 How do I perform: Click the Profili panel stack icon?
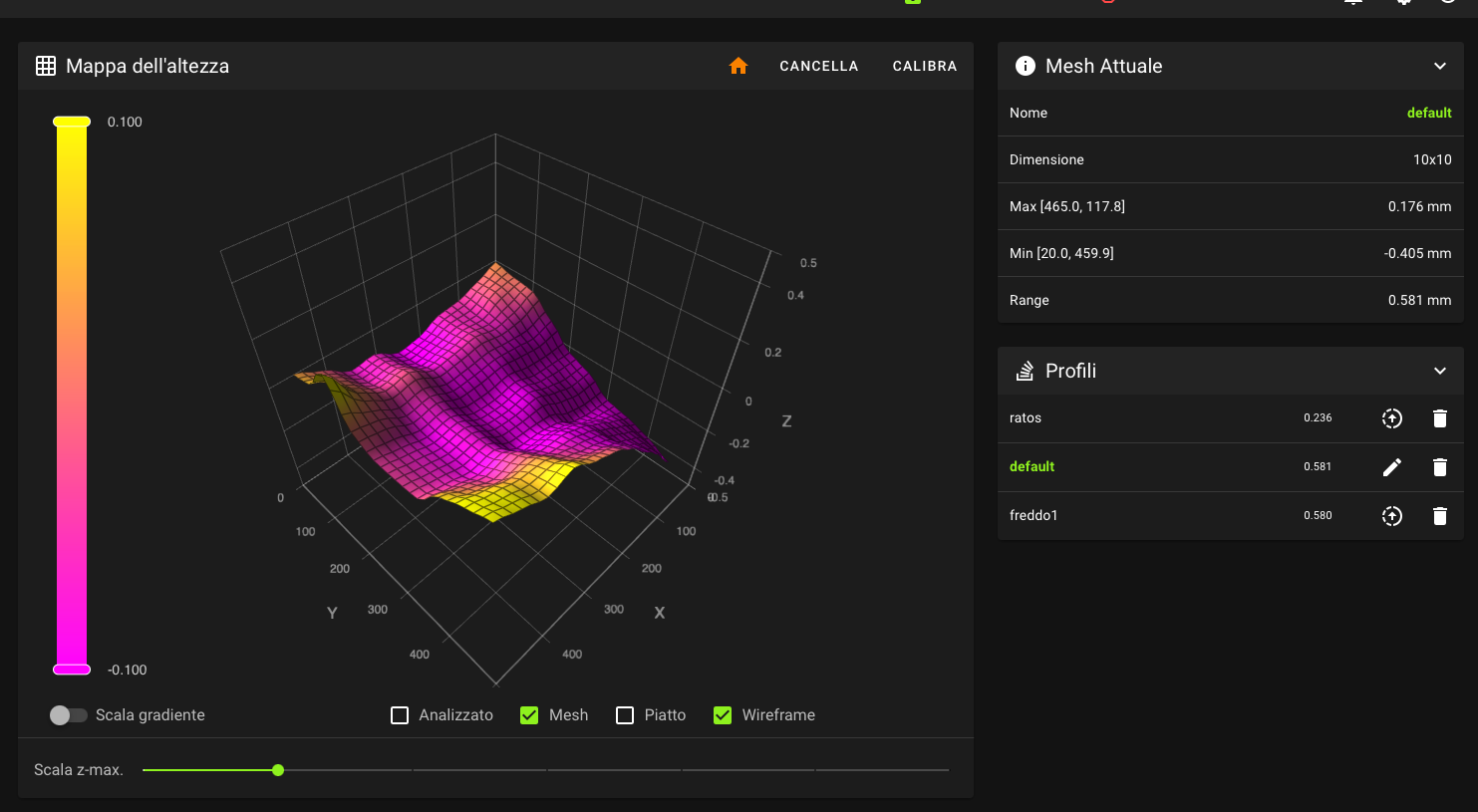click(1025, 371)
